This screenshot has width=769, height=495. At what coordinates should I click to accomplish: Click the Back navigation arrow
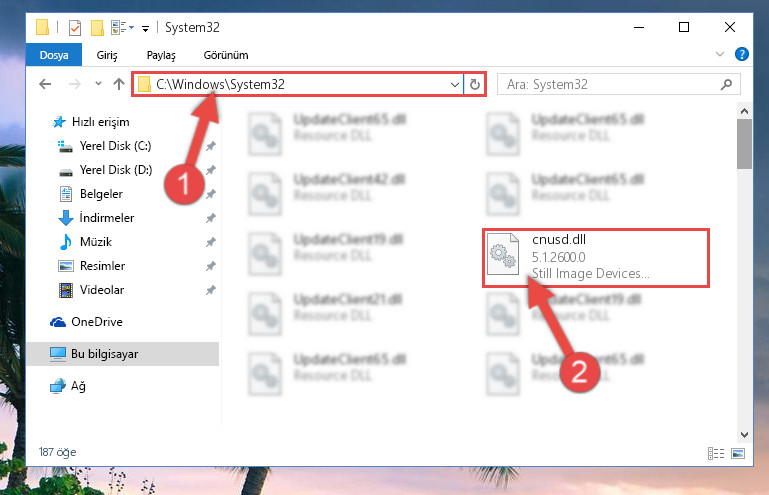pyautogui.click(x=45, y=84)
